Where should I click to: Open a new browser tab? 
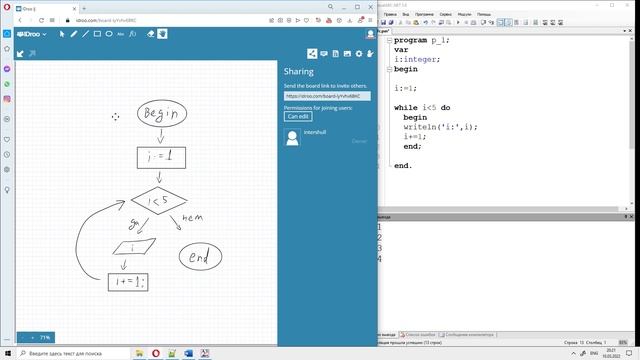click(84, 8)
